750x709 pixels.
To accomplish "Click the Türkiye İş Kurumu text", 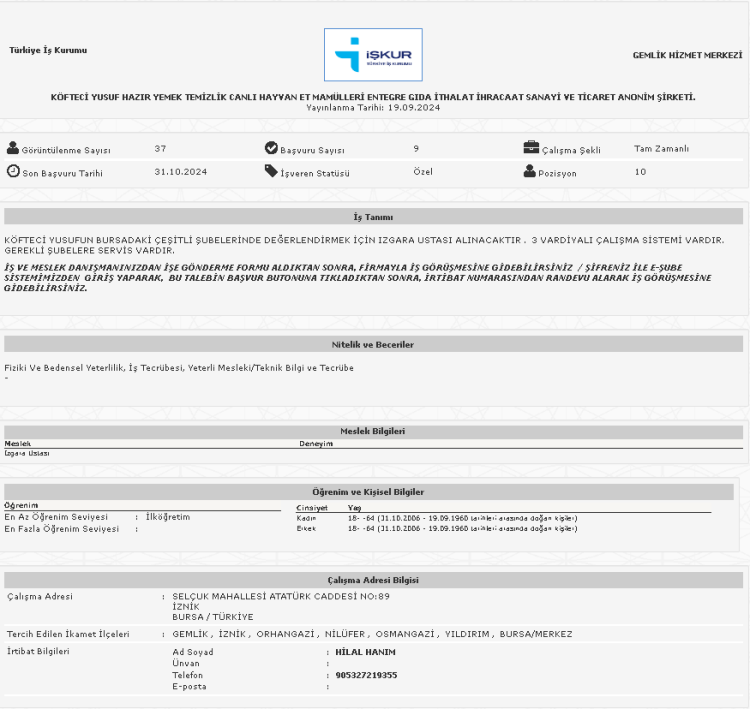I will [x=48, y=50].
